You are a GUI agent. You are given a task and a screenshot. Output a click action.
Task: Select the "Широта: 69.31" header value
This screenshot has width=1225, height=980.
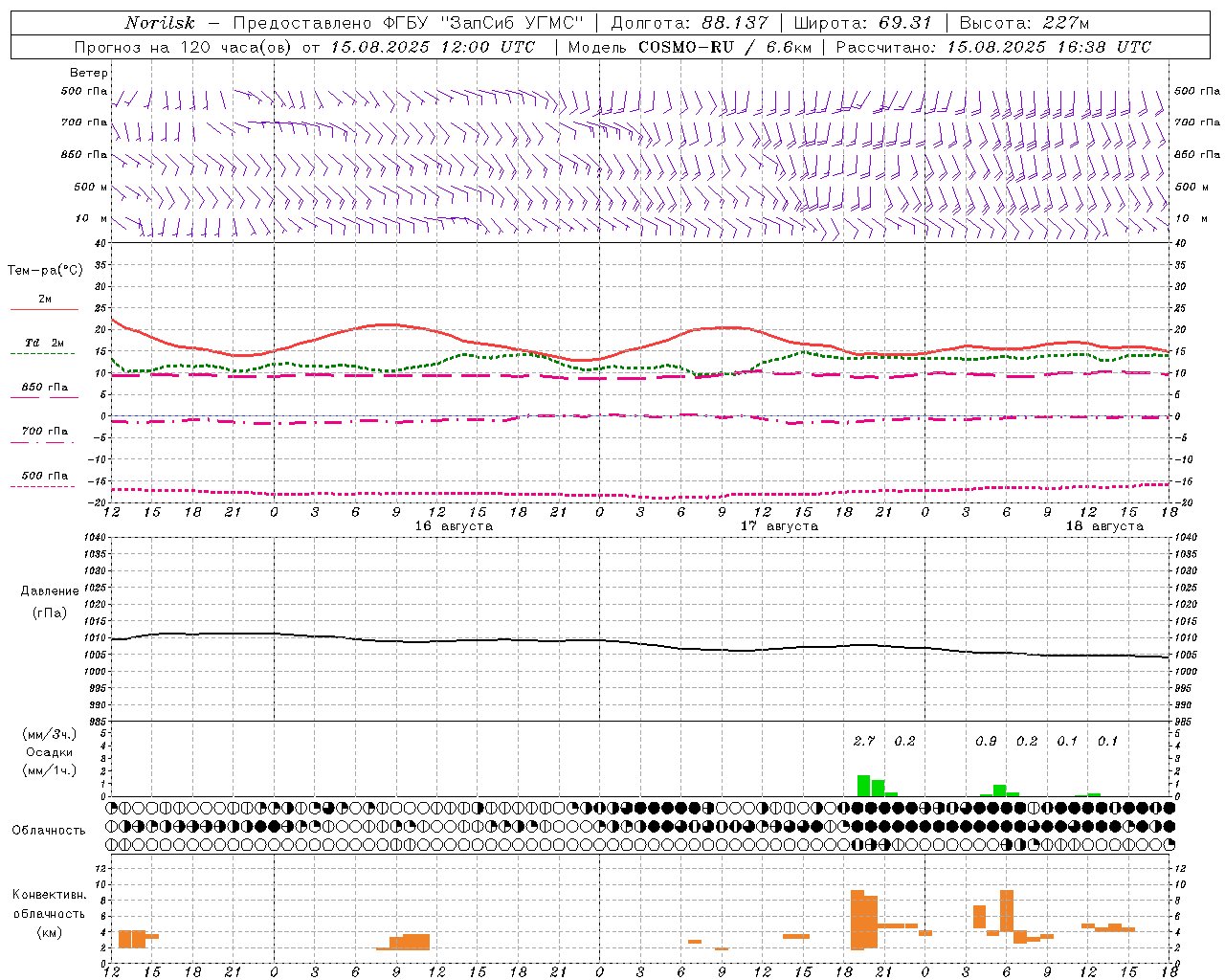(863, 23)
